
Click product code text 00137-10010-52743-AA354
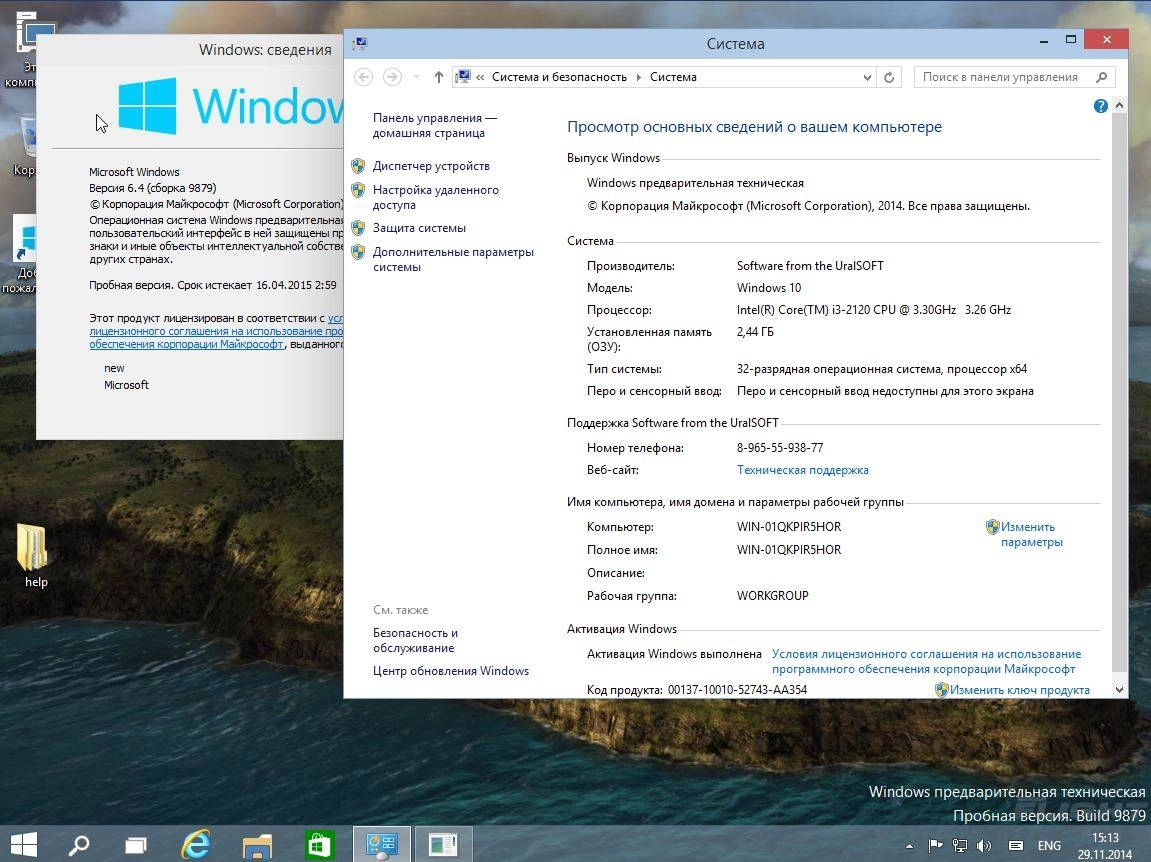click(x=737, y=690)
